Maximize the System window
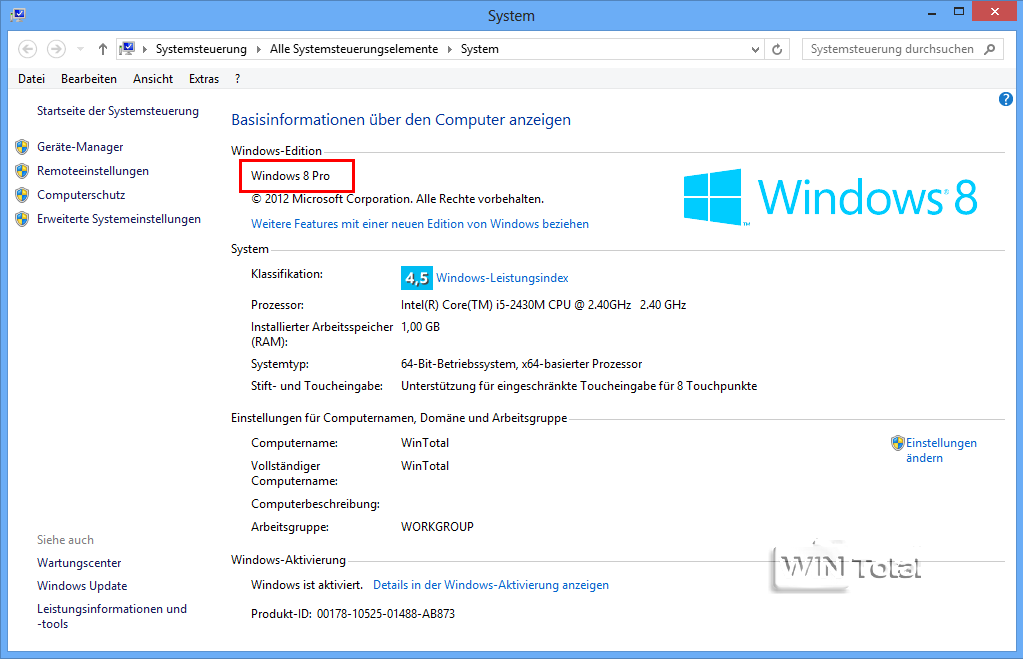Screen dimensions: 1023x659 (958, 12)
